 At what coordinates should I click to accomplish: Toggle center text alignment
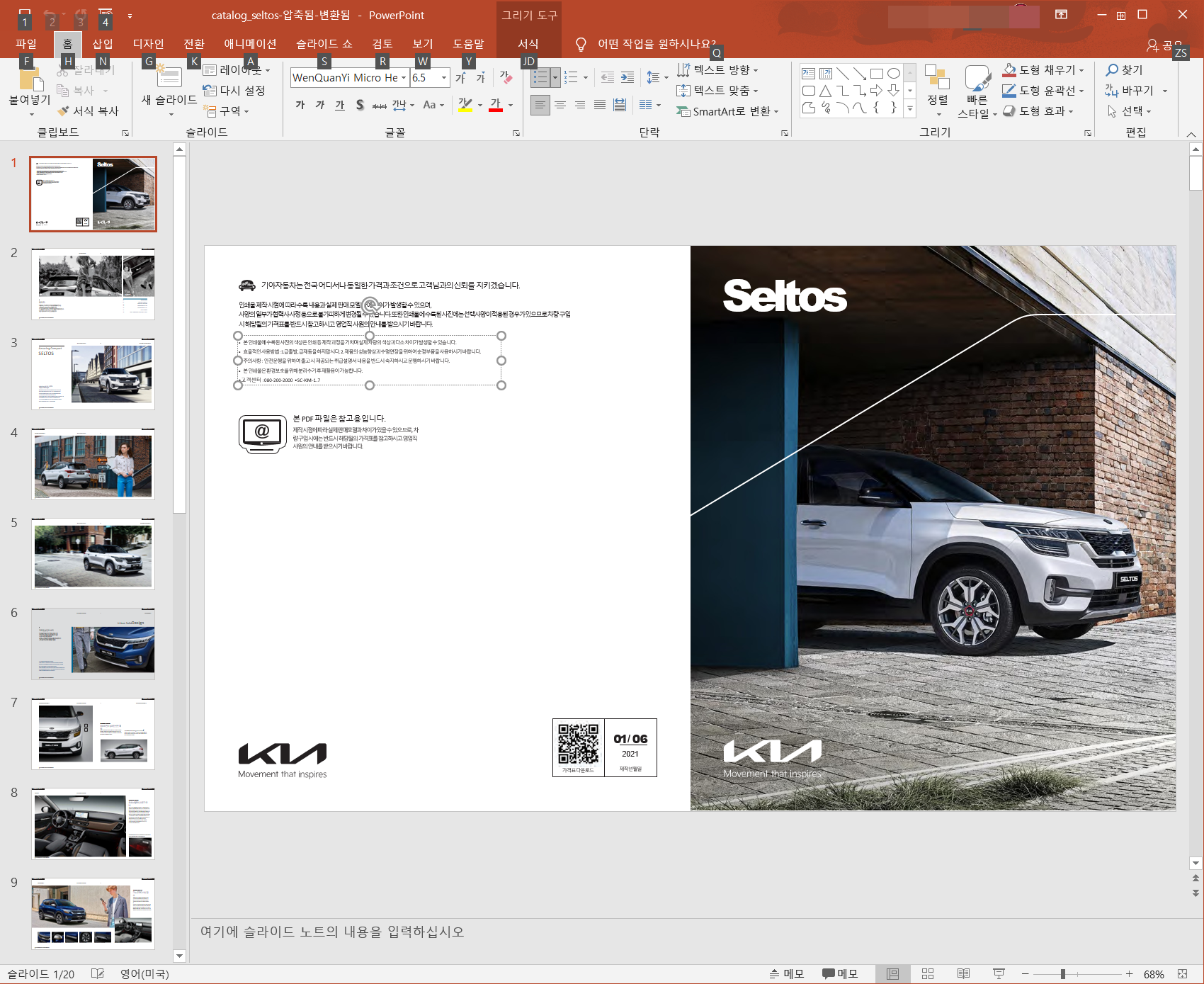click(560, 105)
